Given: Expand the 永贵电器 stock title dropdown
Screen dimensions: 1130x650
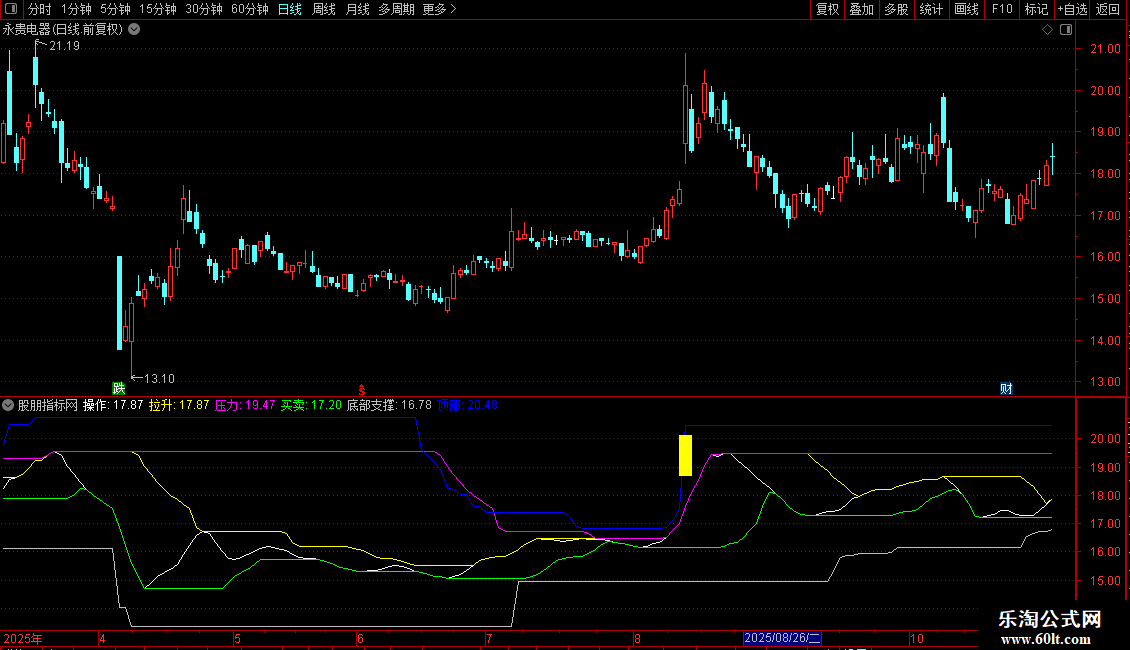Looking at the screenshot, I should pos(134,30).
